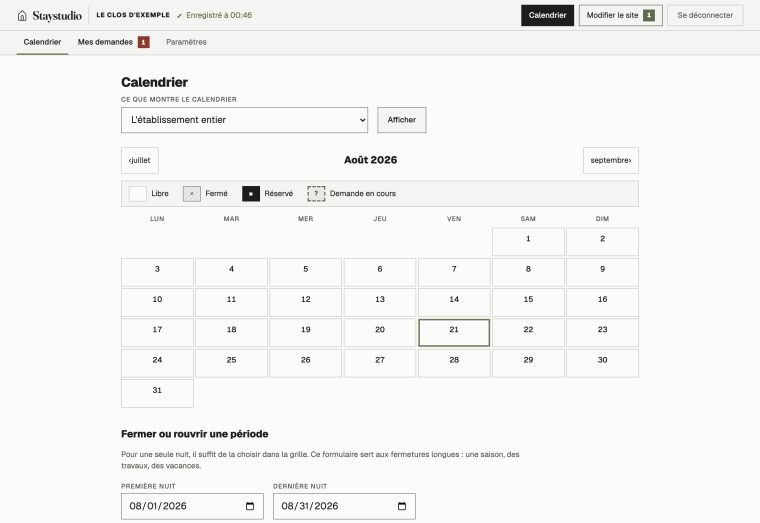Click on day 30 cell
This screenshot has width=760, height=523.
coord(602,363)
